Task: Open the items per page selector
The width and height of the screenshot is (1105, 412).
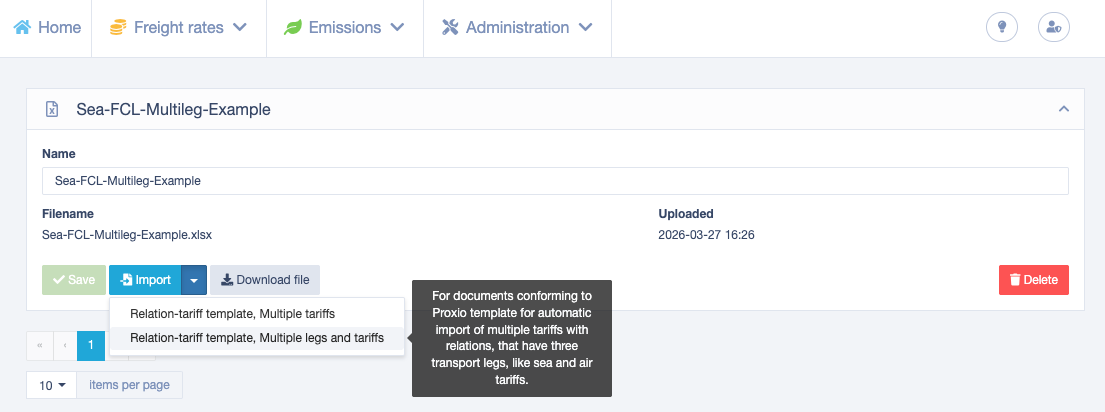Action: tap(51, 385)
